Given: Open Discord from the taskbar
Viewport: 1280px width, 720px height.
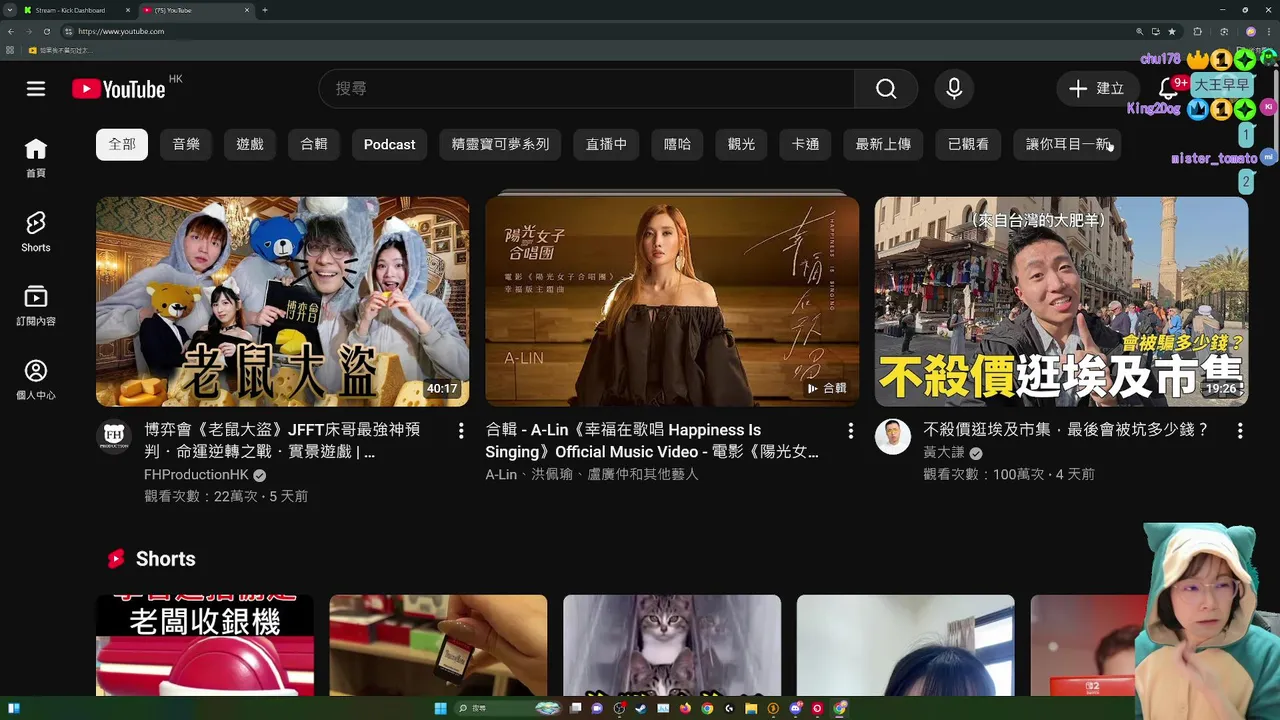Looking at the screenshot, I should (x=796, y=708).
